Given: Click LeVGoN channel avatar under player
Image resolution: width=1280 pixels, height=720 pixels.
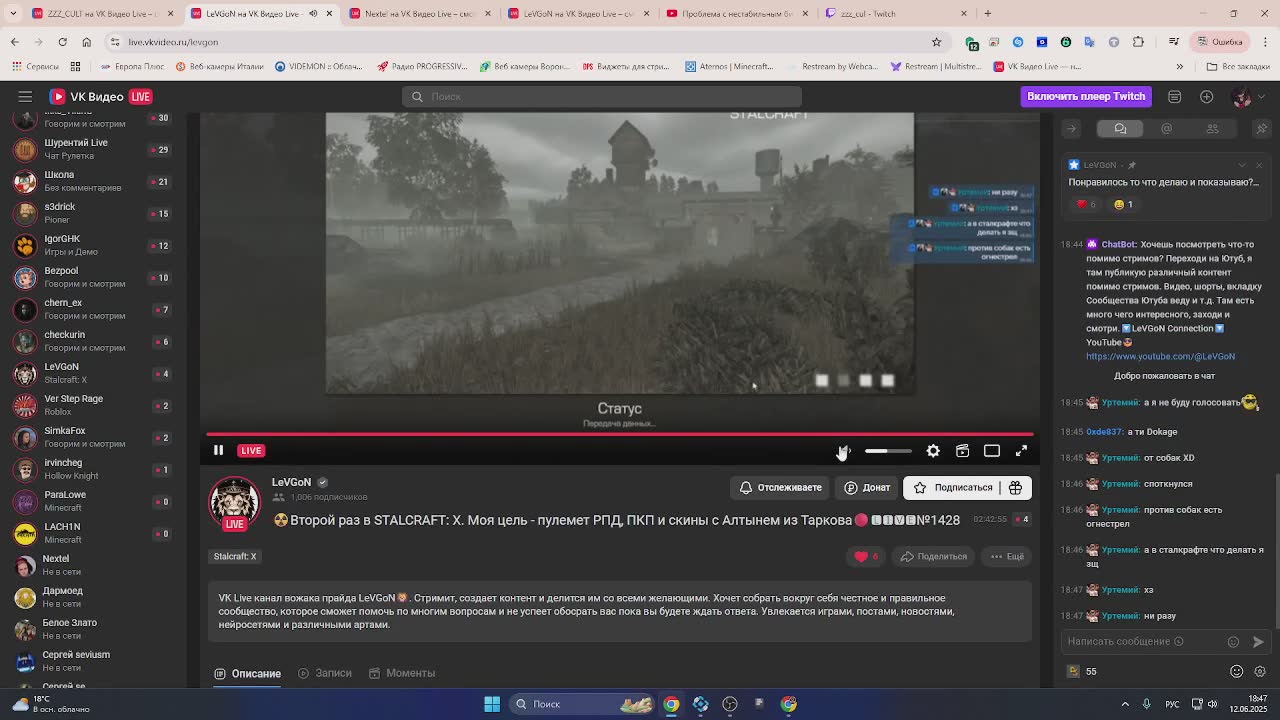Looking at the screenshot, I should tap(234, 501).
